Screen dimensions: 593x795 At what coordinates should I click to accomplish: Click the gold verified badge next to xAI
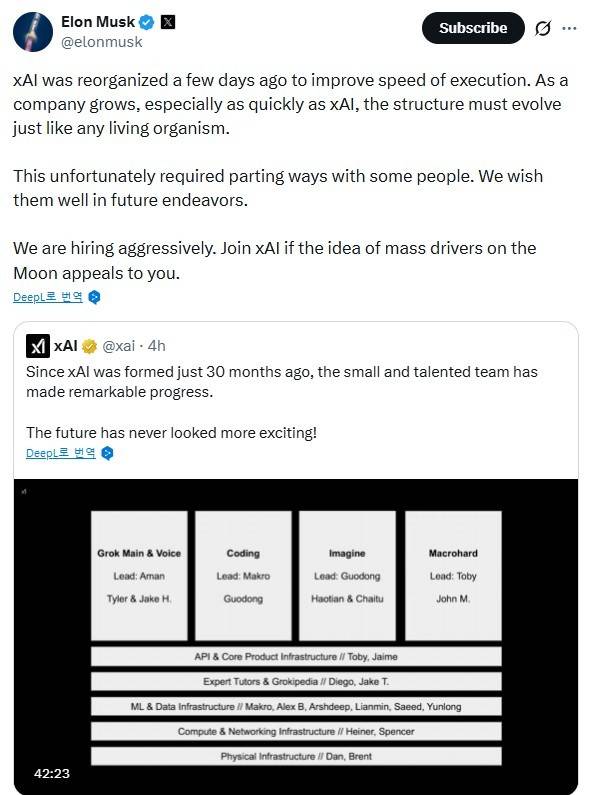click(89, 346)
